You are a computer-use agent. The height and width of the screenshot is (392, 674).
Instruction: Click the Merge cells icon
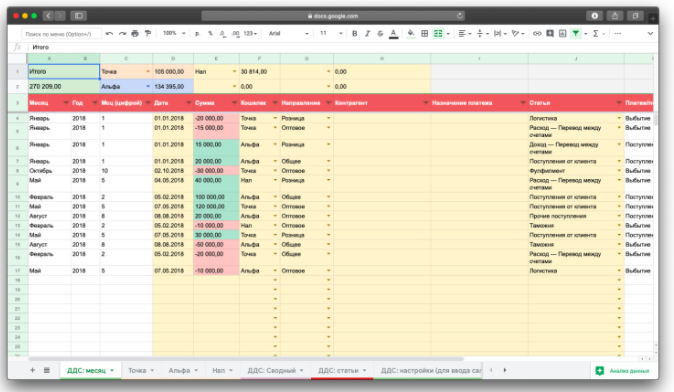(438, 34)
